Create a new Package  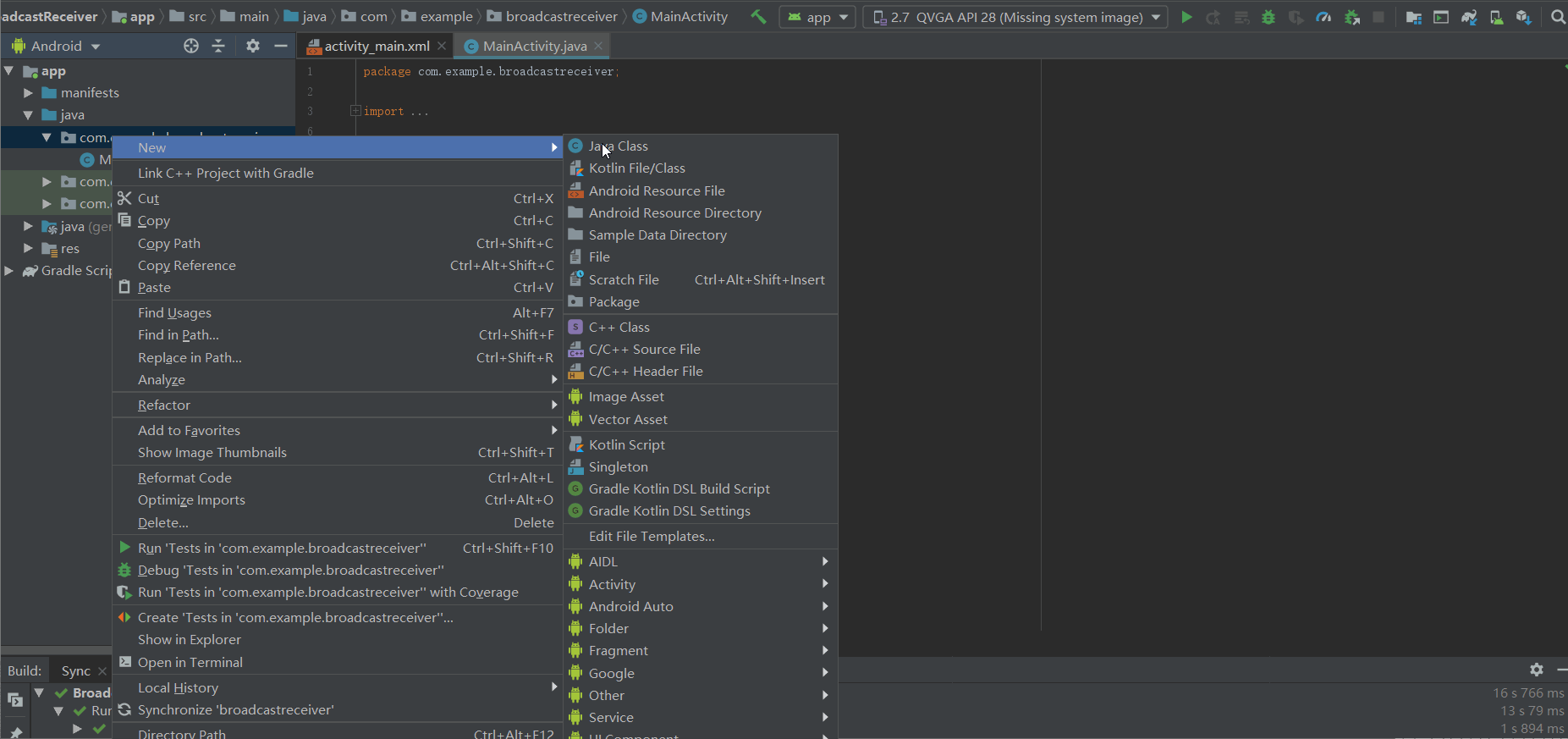click(701, 301)
